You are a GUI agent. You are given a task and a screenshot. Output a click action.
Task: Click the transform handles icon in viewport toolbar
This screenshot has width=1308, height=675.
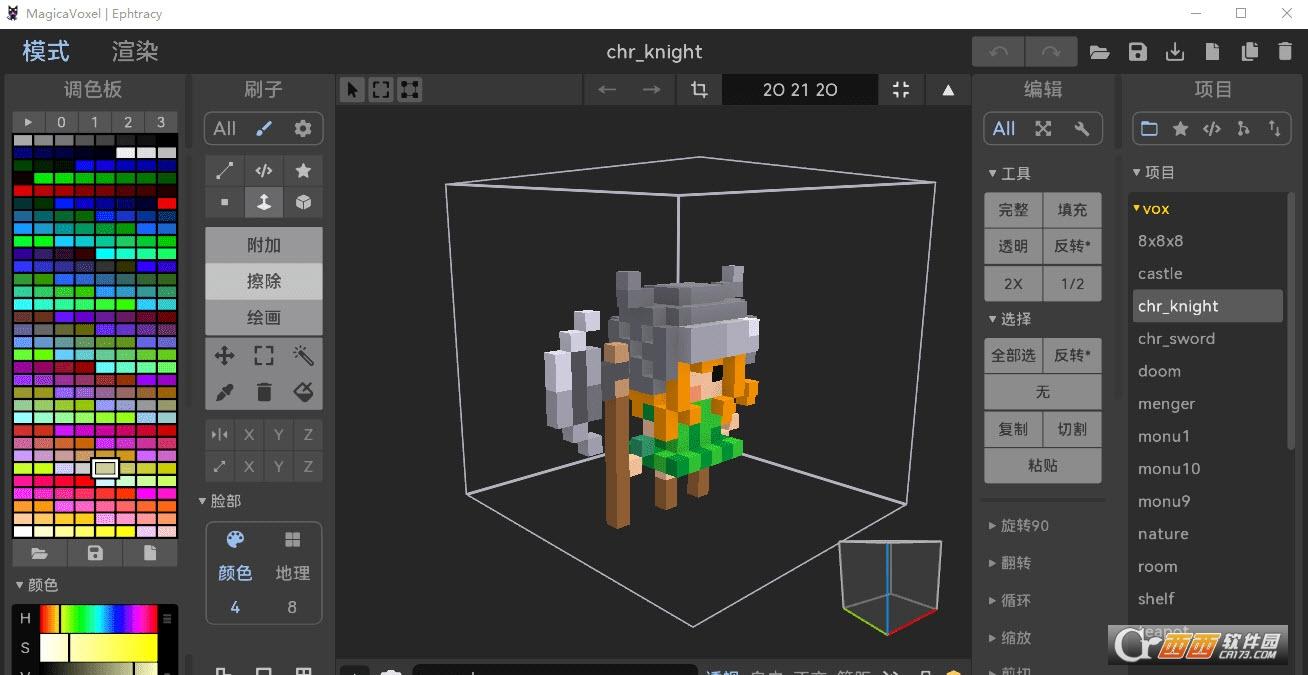click(x=410, y=90)
